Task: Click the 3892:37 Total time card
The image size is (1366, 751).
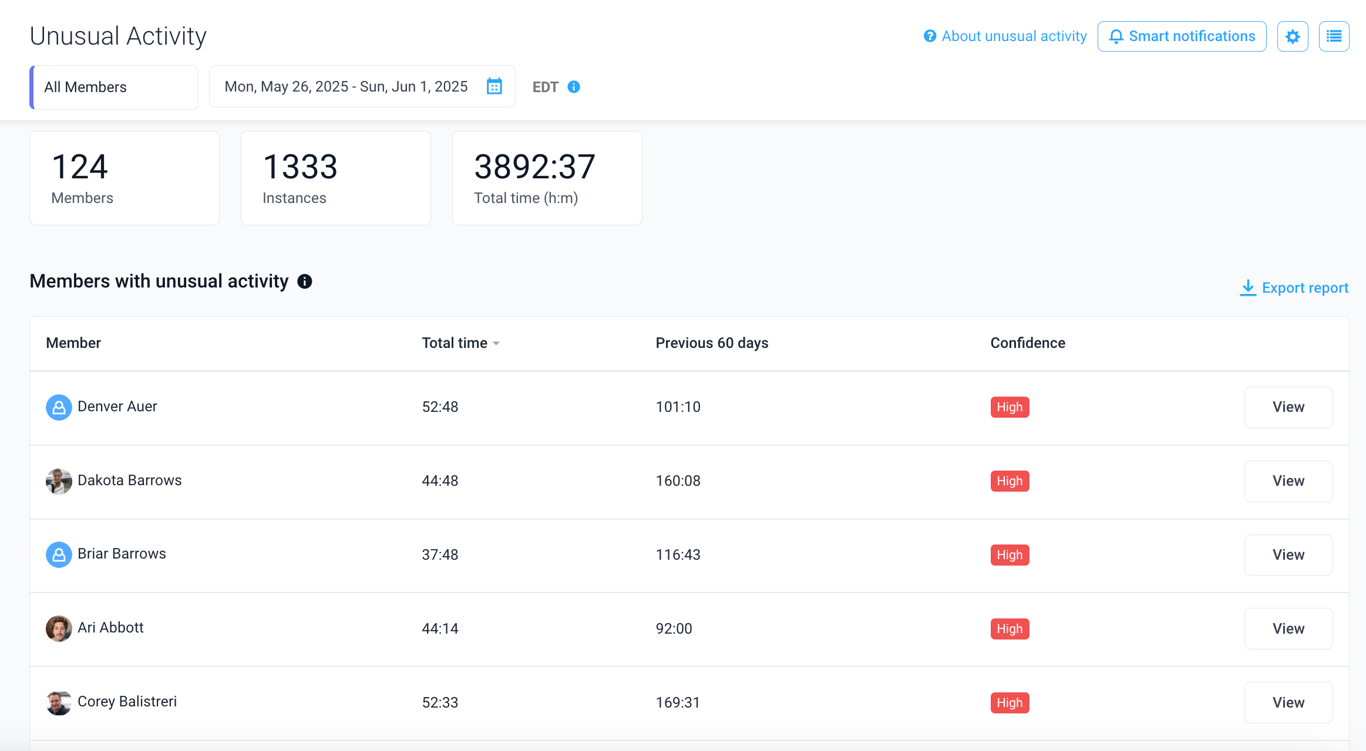Action: [547, 178]
